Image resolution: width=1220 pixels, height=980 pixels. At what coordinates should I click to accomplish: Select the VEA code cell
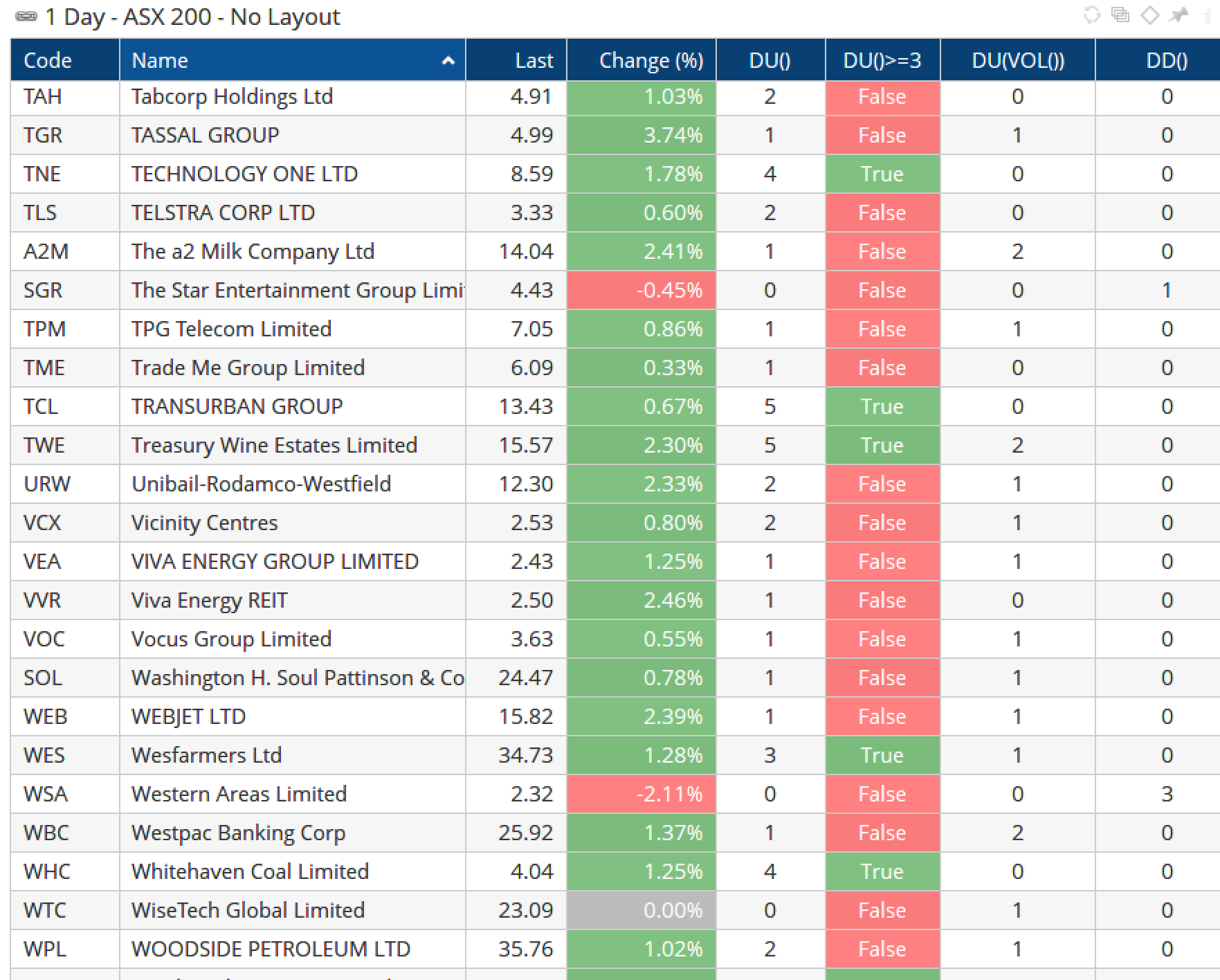point(65,561)
